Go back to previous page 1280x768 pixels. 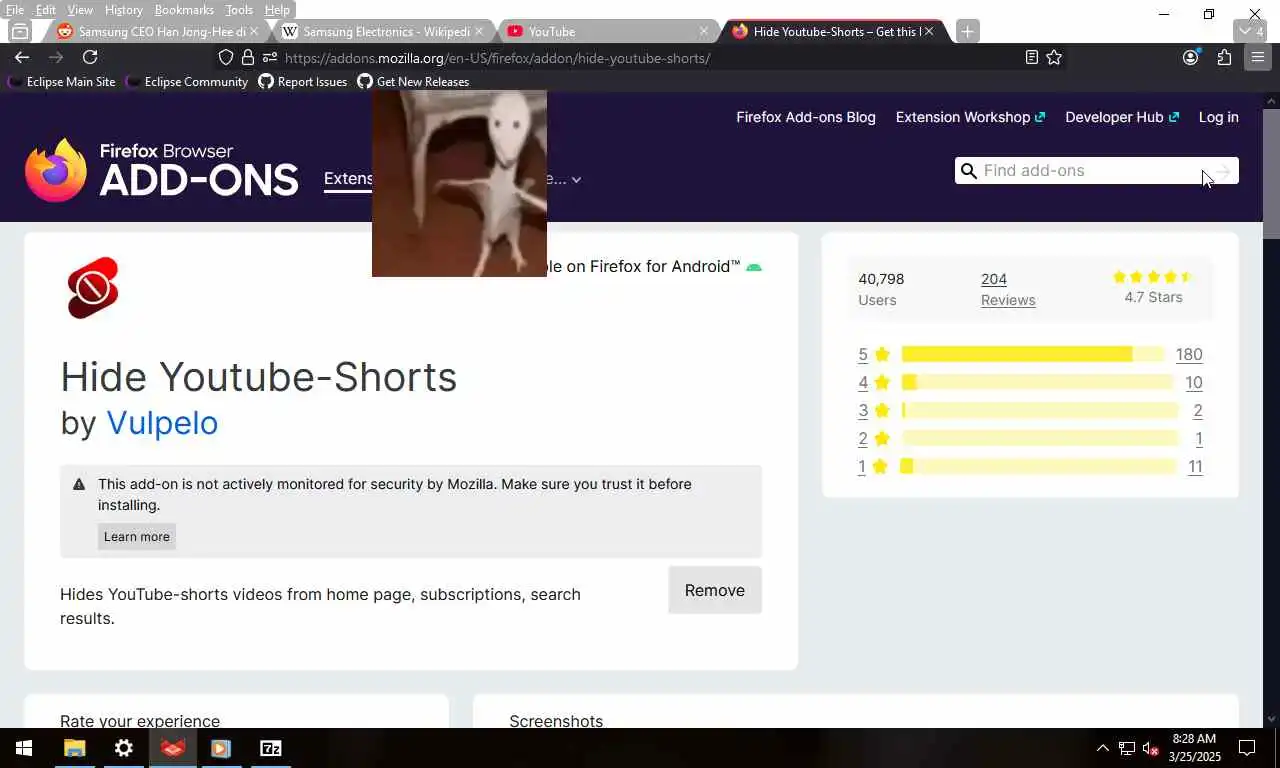pyautogui.click(x=22, y=58)
